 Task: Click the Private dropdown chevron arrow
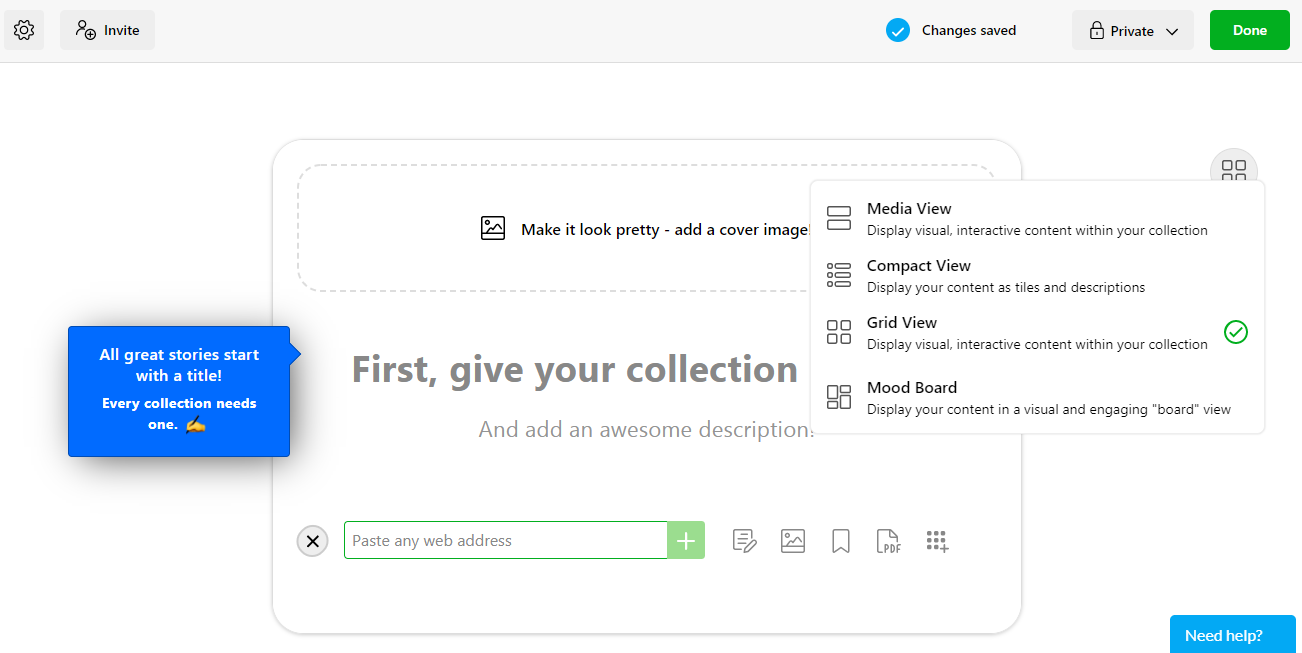point(1172,31)
